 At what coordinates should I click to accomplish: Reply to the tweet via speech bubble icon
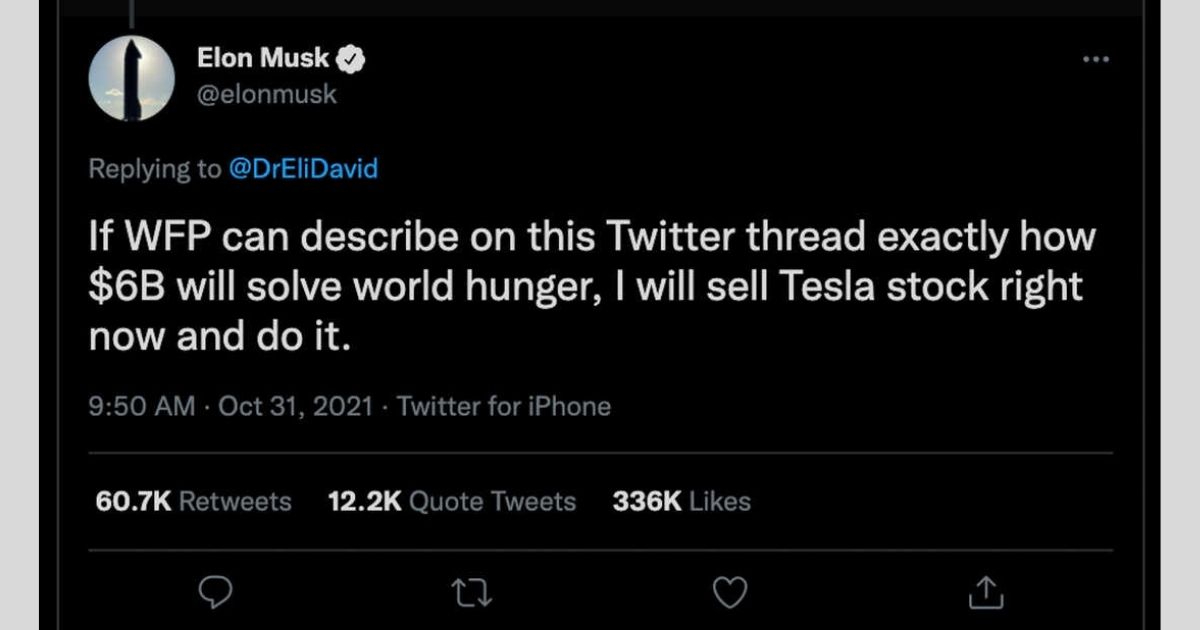point(215,593)
